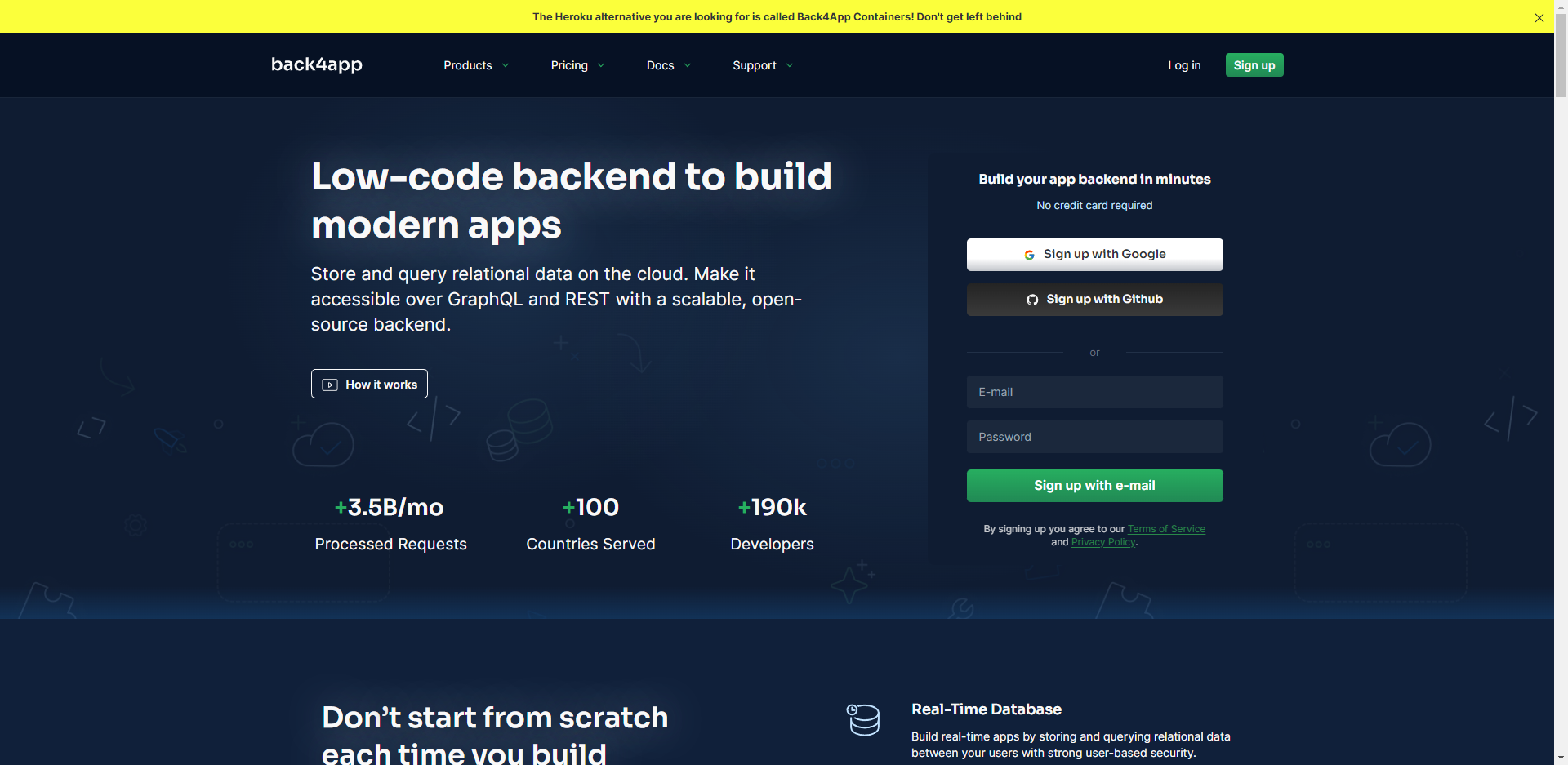Screen dimensions: 1568x765
Task: Click the page scrollbar down arrow
Action: coord(1561,758)
